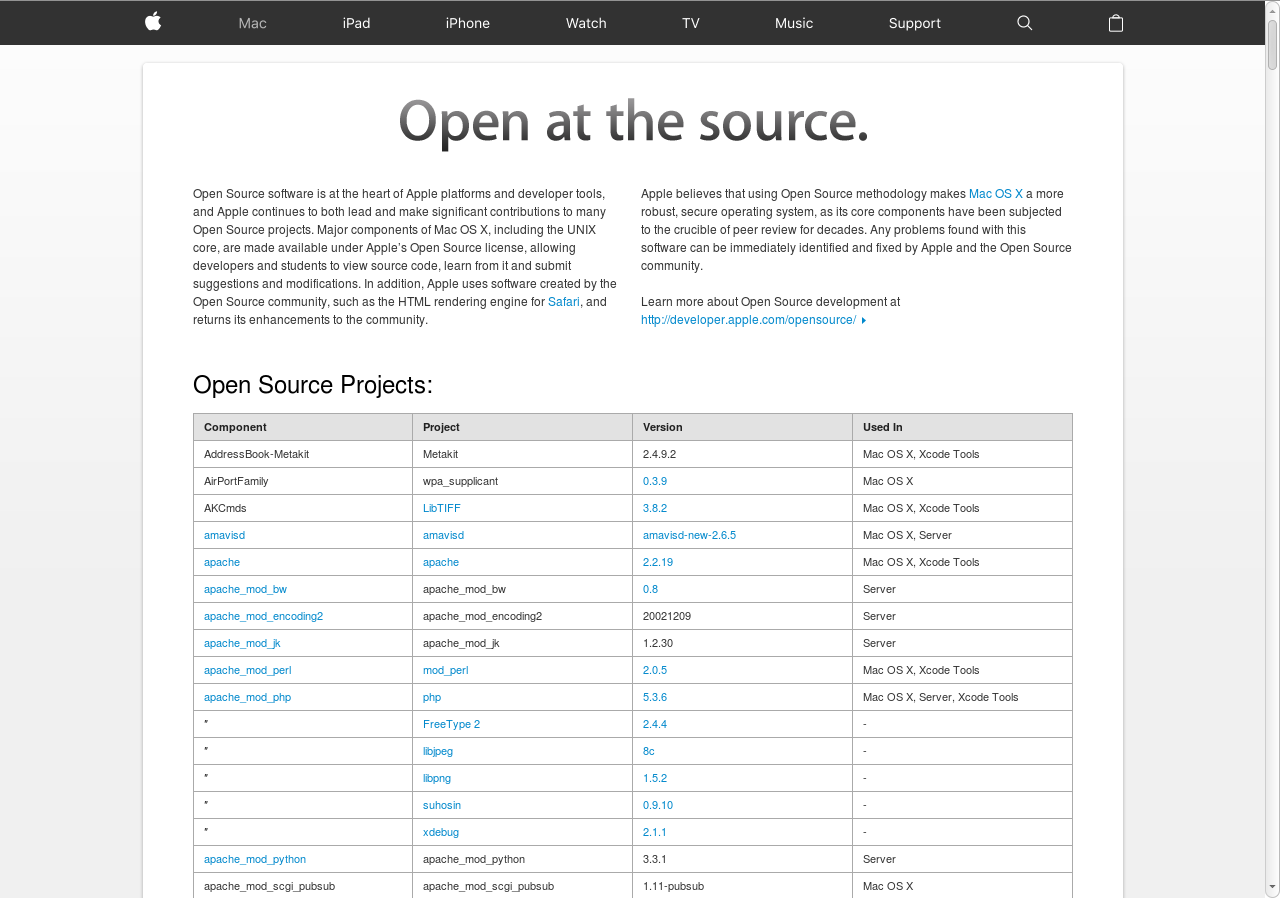Viewport: 1280px width, 898px height.
Task: Follow the Mac OS X link
Action: 995,194
